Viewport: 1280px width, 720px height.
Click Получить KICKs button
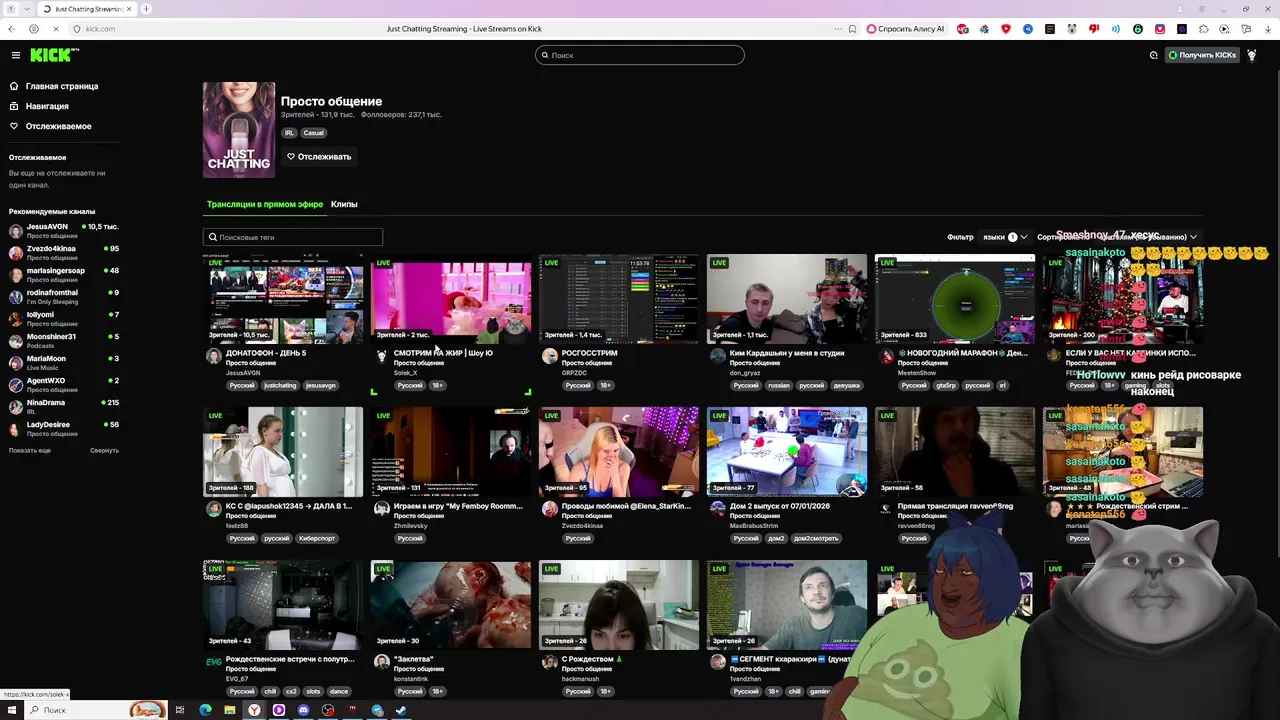(1203, 55)
